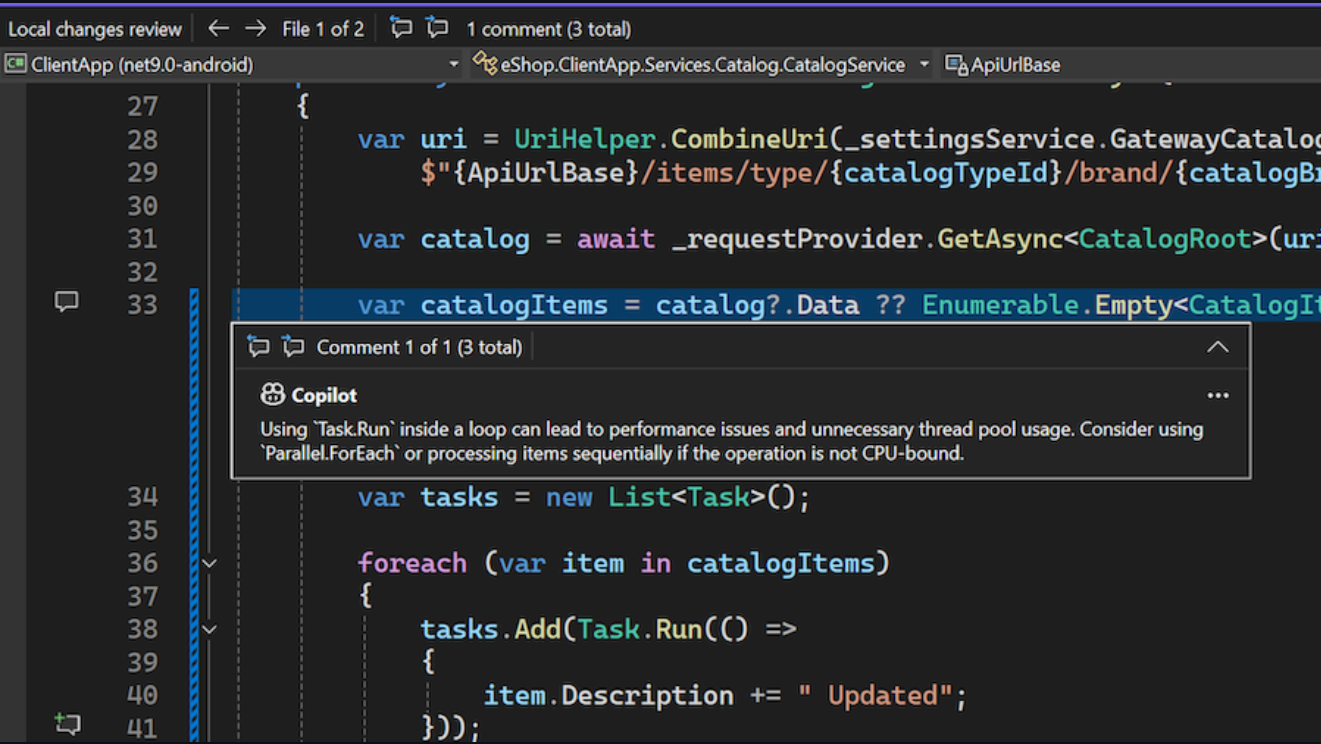Collapse the Copilot comment with the chevron

[1218, 347]
